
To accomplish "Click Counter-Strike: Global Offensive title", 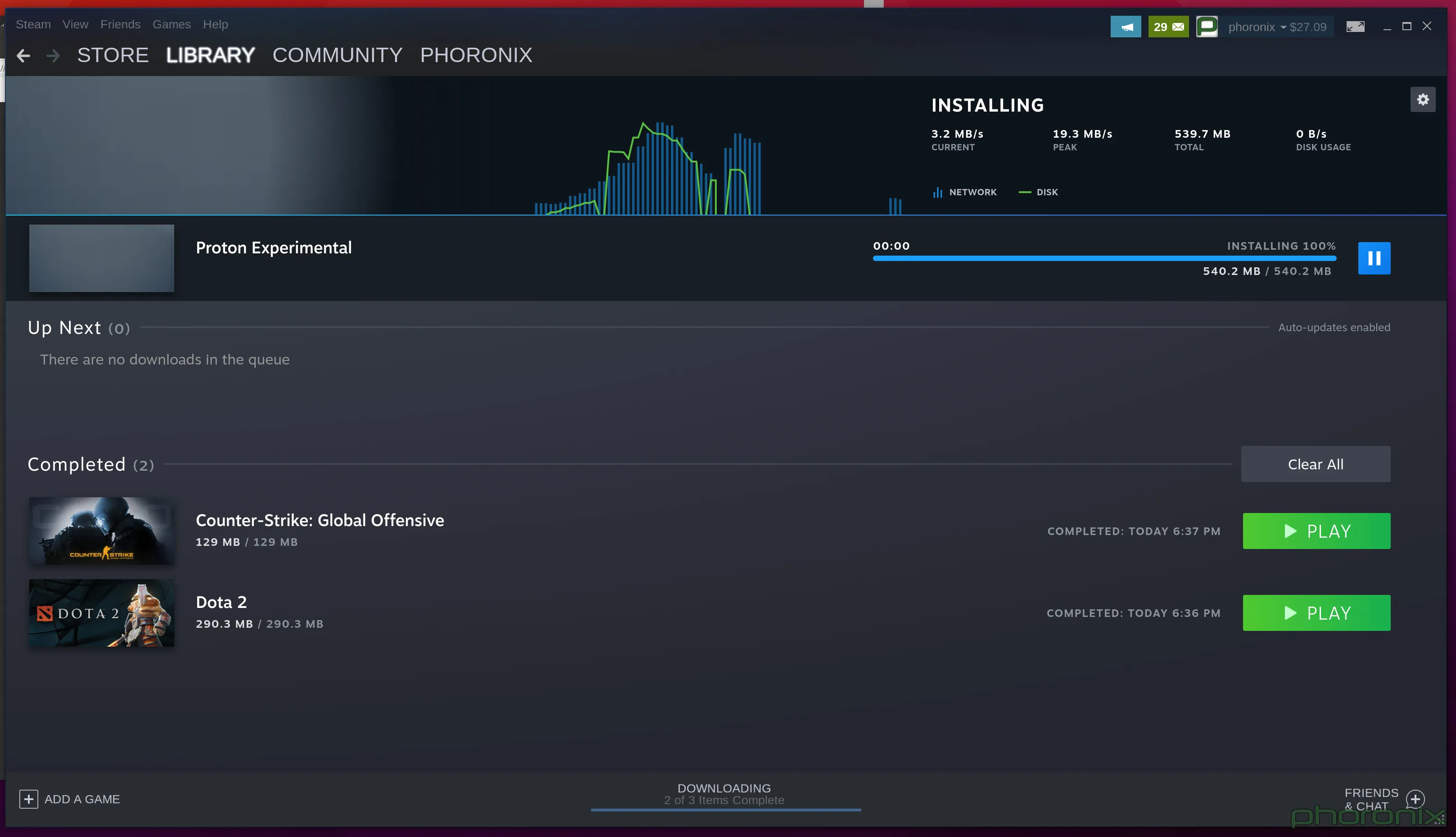I will pos(320,520).
